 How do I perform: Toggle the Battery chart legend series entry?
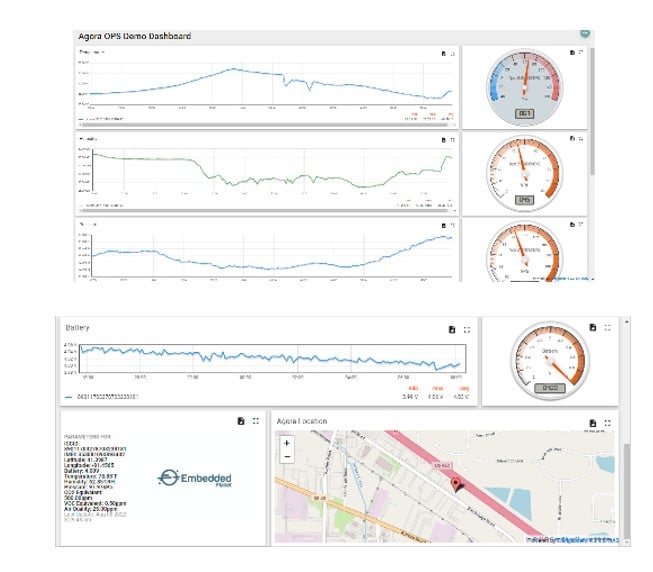(x=102, y=397)
